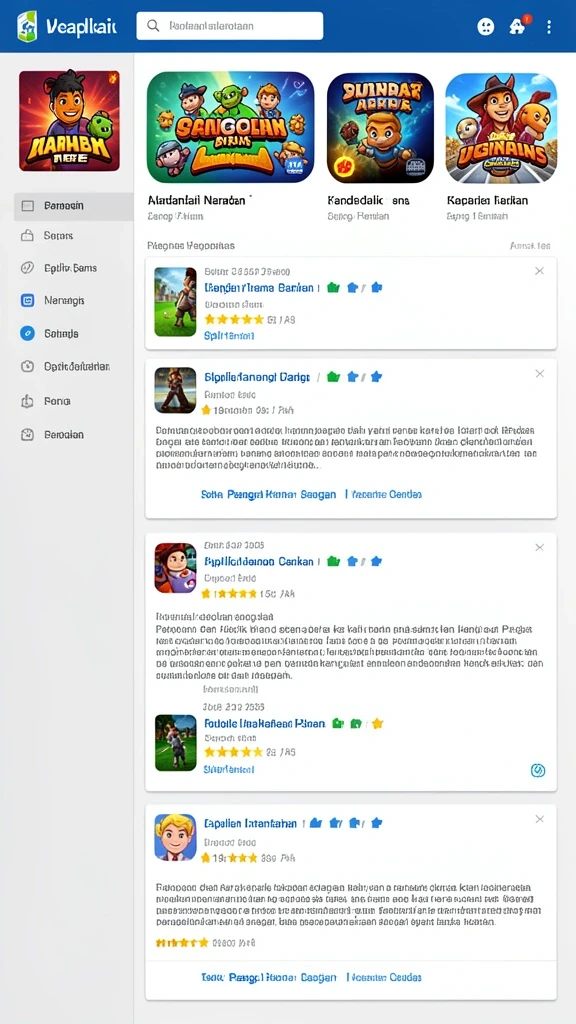Open the three-dot overflow menu in header
576x1024 pixels.
pos(549,27)
